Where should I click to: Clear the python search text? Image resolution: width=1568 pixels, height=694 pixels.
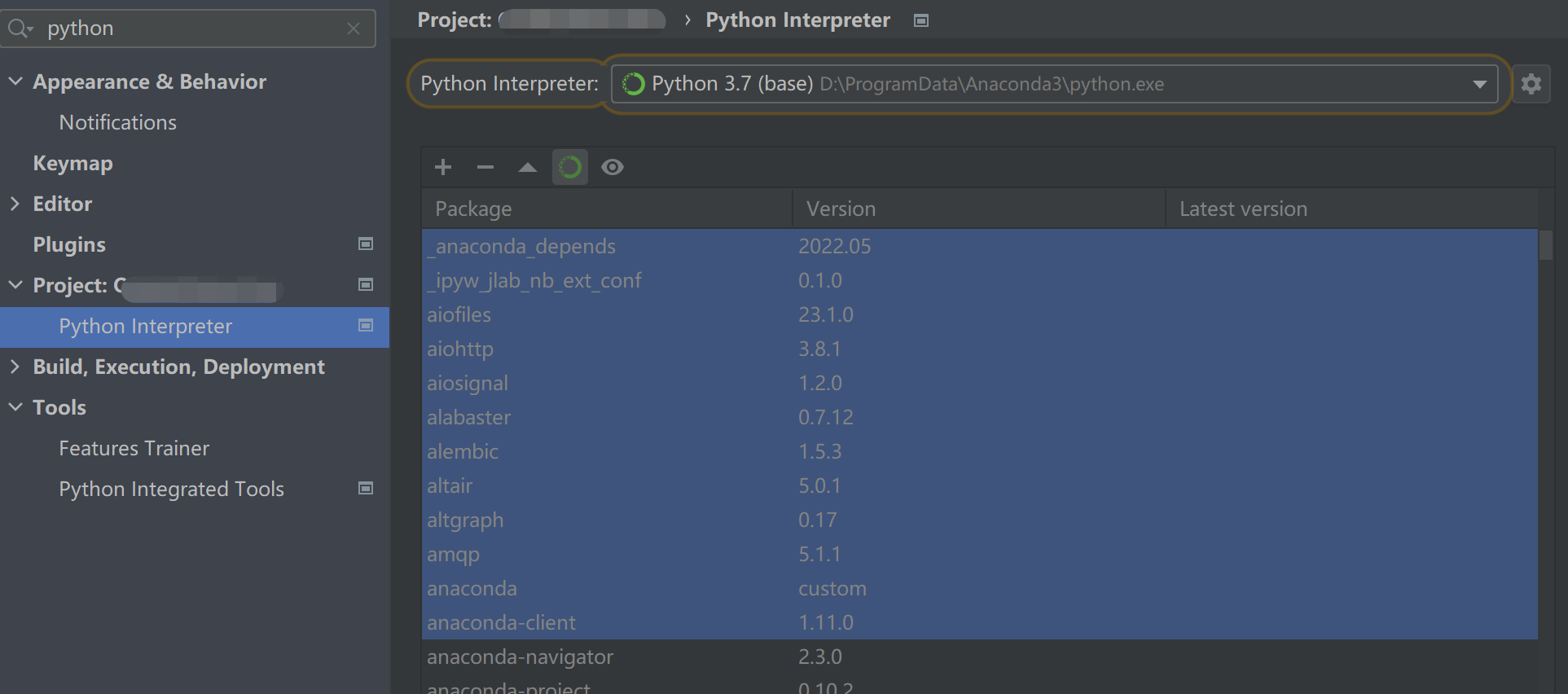click(354, 29)
